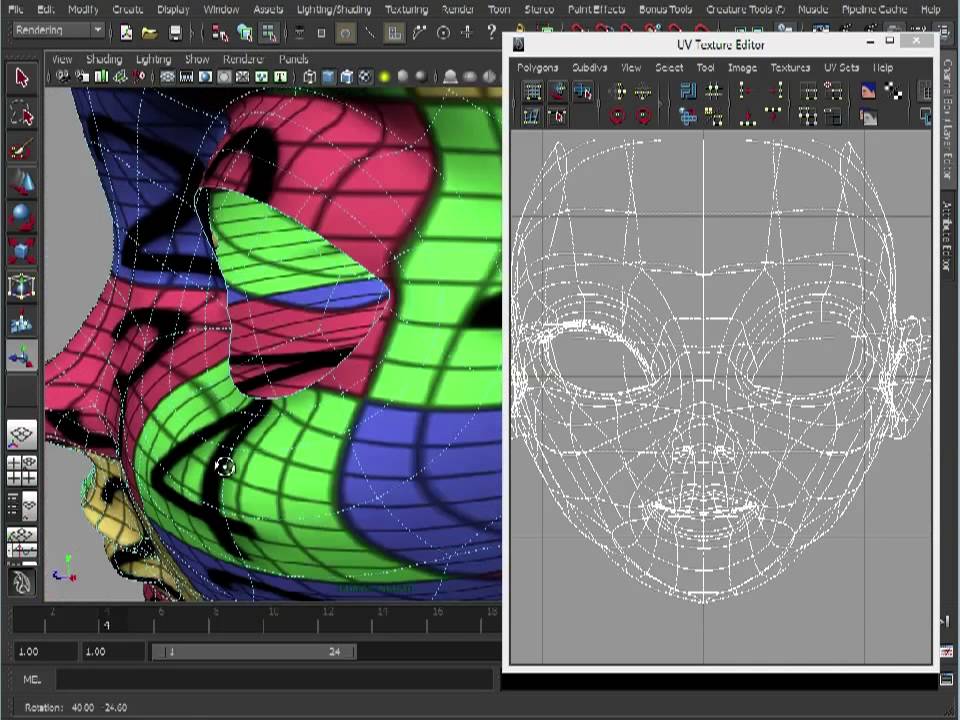Toggle viewport grid display icon
Viewport: 960px width, 720px height.
(x=167, y=77)
